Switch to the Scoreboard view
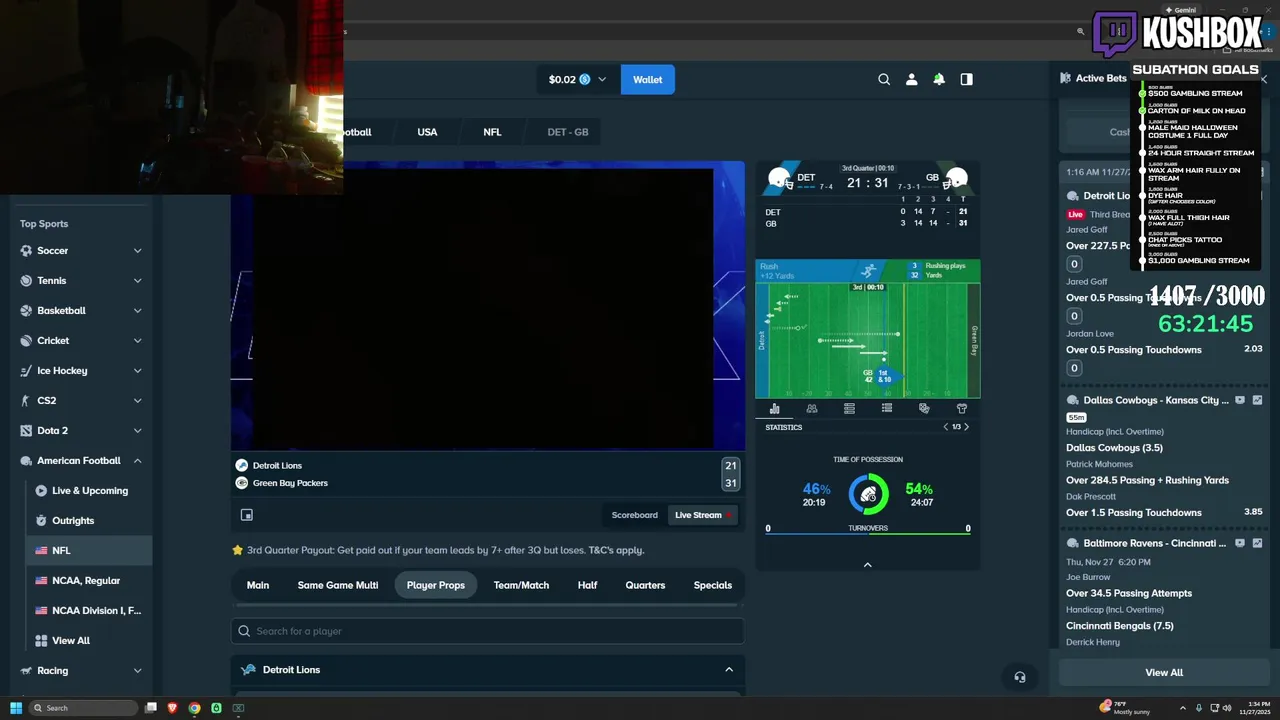Viewport: 1280px width, 720px height. pyautogui.click(x=635, y=515)
